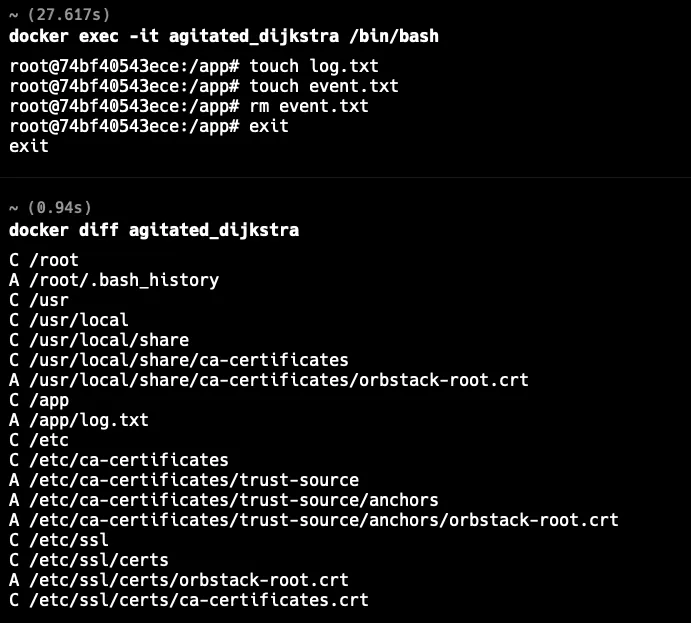Screen dimensions: 691x623
Task: Click the C marker beside /root
Action: pos(14,260)
